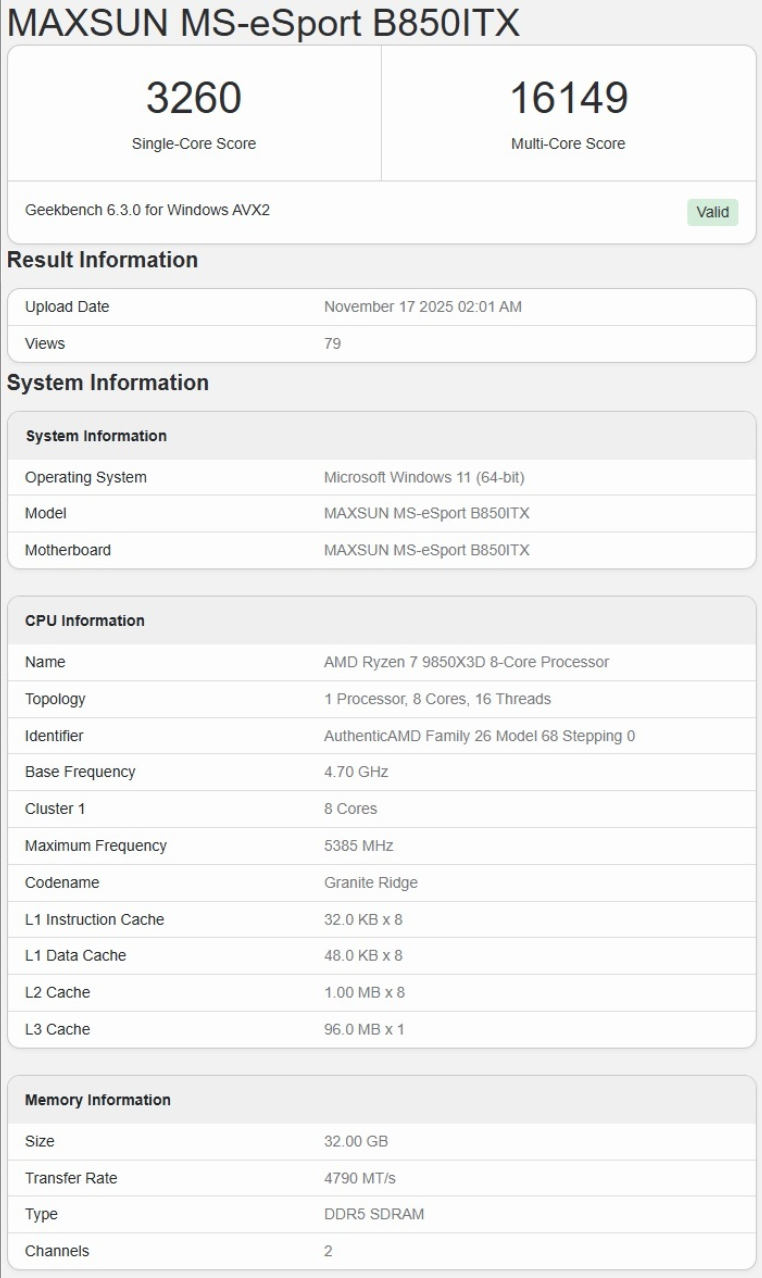Click the L3 Cache value 96.0 MB

coord(364,1029)
